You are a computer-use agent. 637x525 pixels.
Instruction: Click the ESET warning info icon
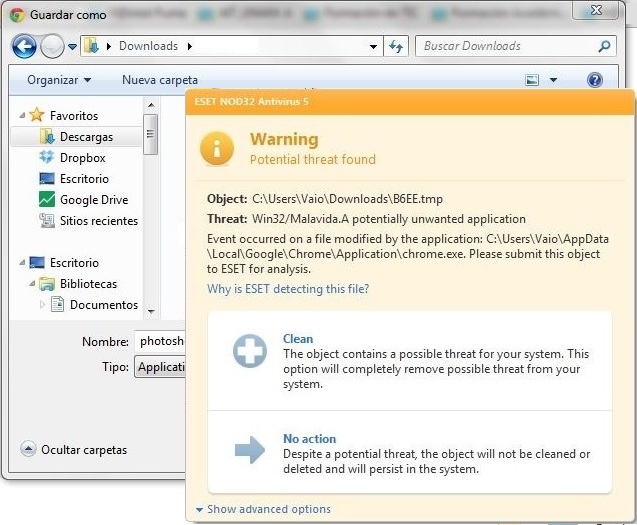pos(217,148)
